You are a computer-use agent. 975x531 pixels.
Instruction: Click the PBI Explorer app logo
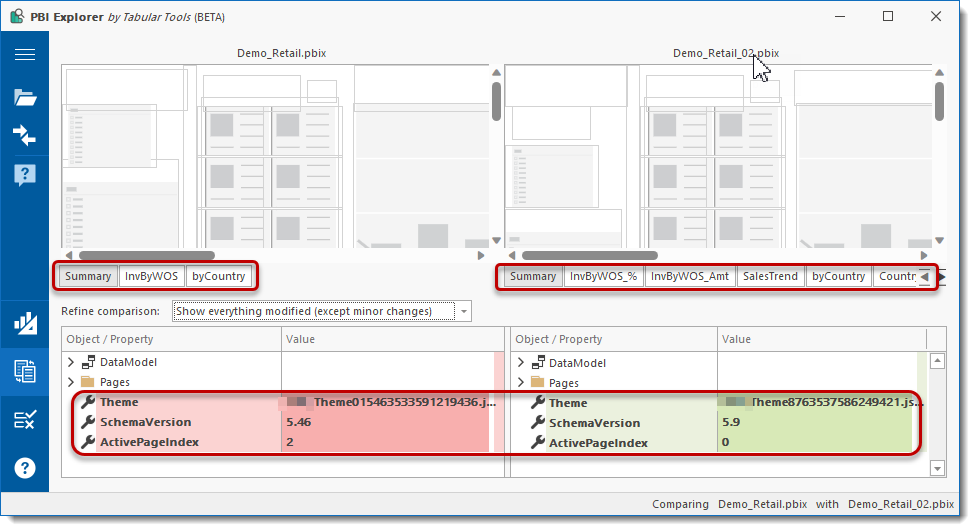17,16
